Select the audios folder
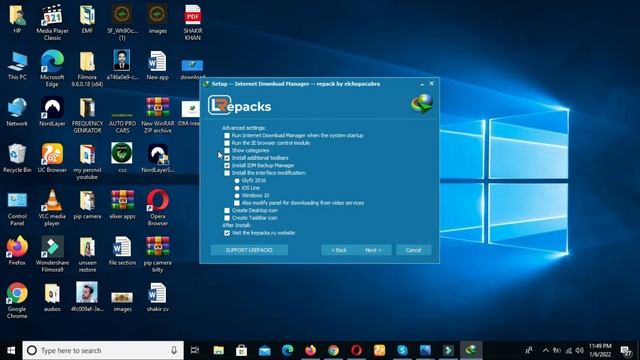The width and height of the screenshot is (640, 360). tap(52, 298)
